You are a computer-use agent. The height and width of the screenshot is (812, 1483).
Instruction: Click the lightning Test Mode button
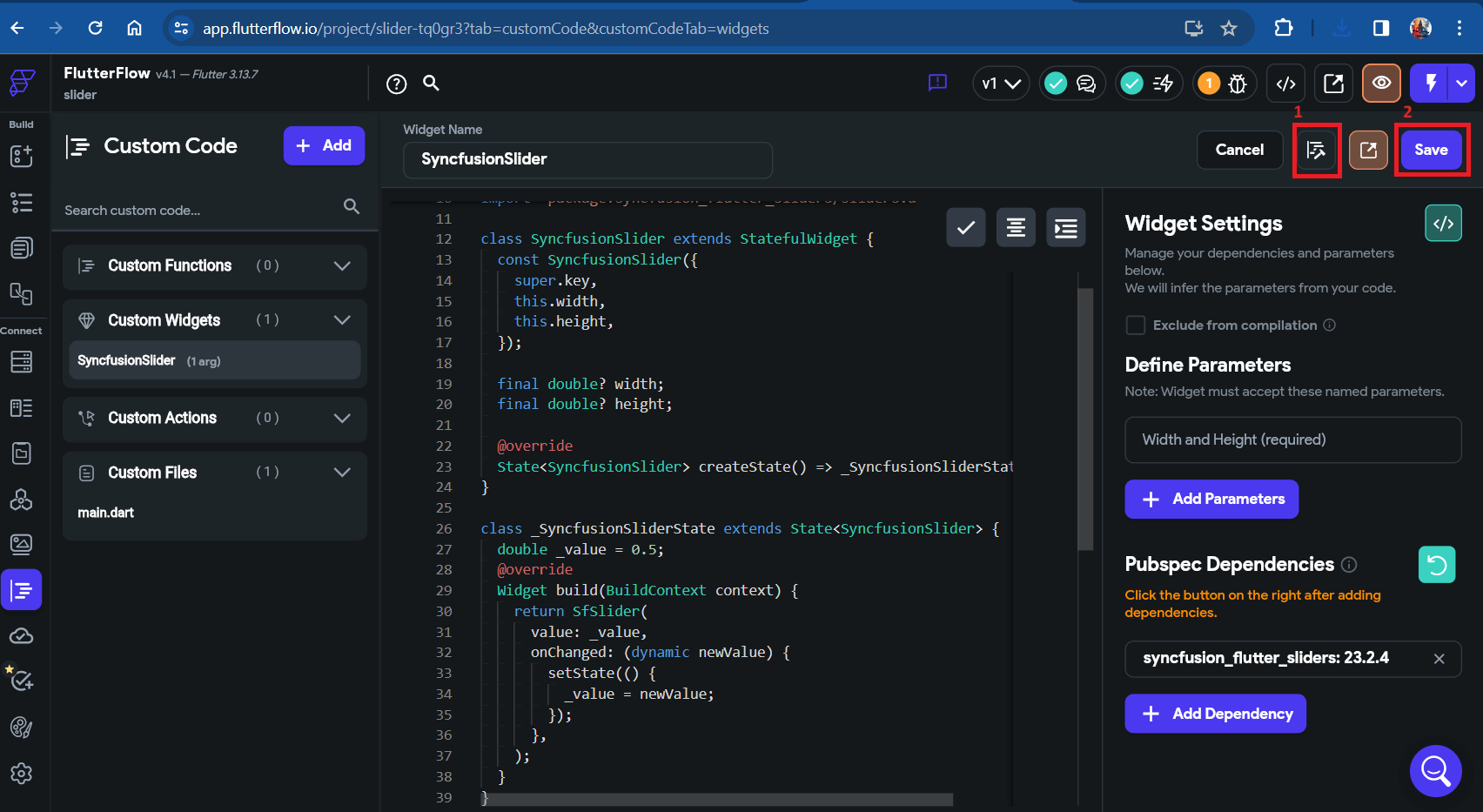click(x=1429, y=84)
